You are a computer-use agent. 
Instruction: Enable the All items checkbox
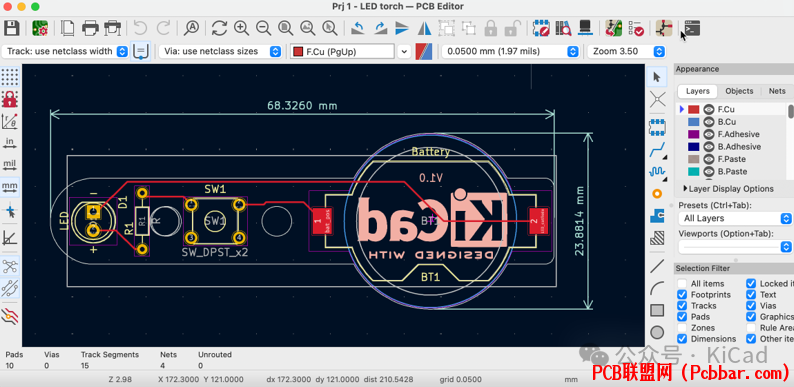click(682, 284)
